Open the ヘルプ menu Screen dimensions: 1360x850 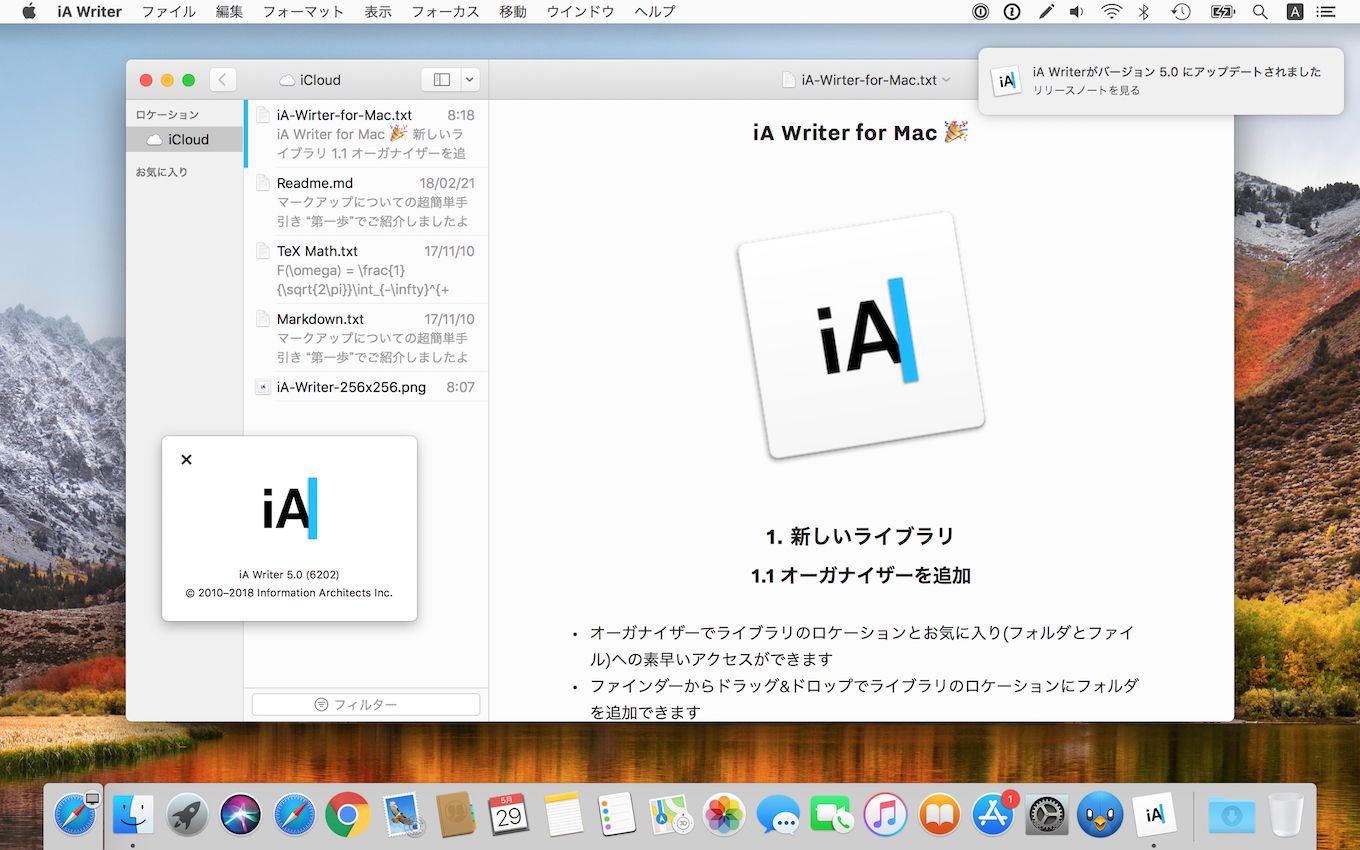pos(655,12)
